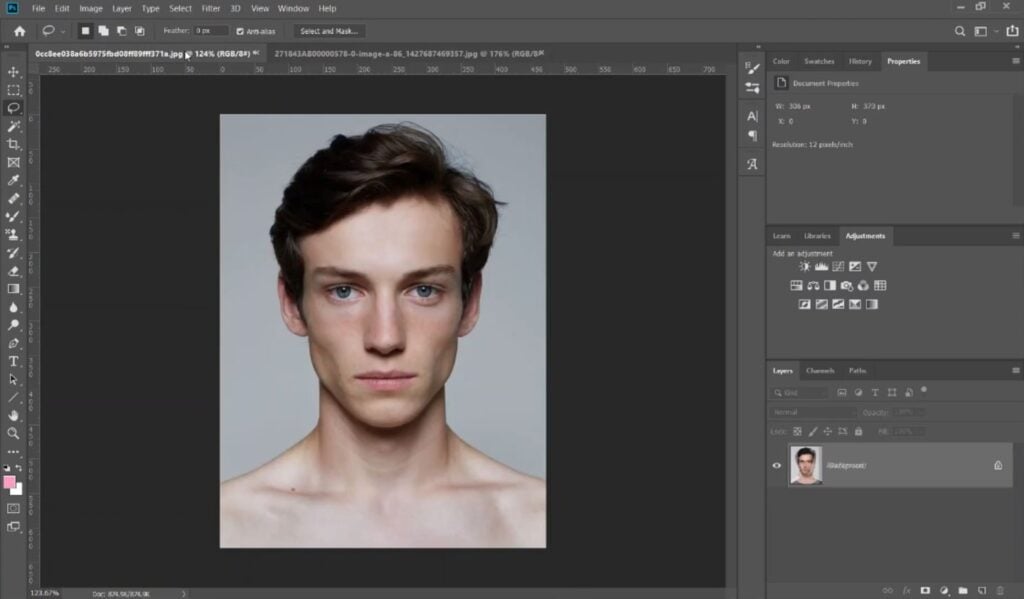This screenshot has height=599, width=1024.
Task: Add an Exposure adjustment
Action: click(x=855, y=267)
